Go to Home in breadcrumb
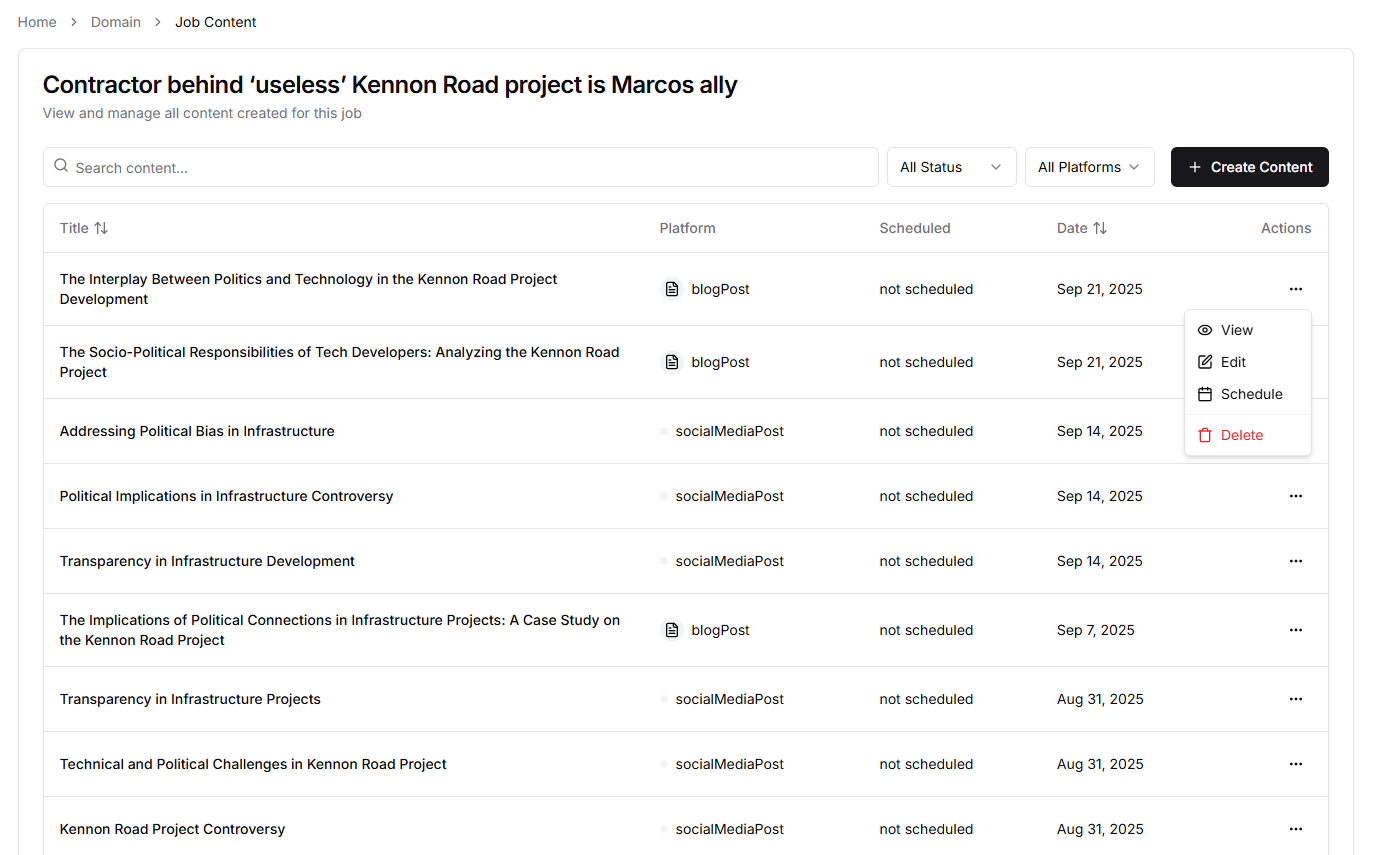Screen dimensions: 1381x855 click(x=37, y=22)
